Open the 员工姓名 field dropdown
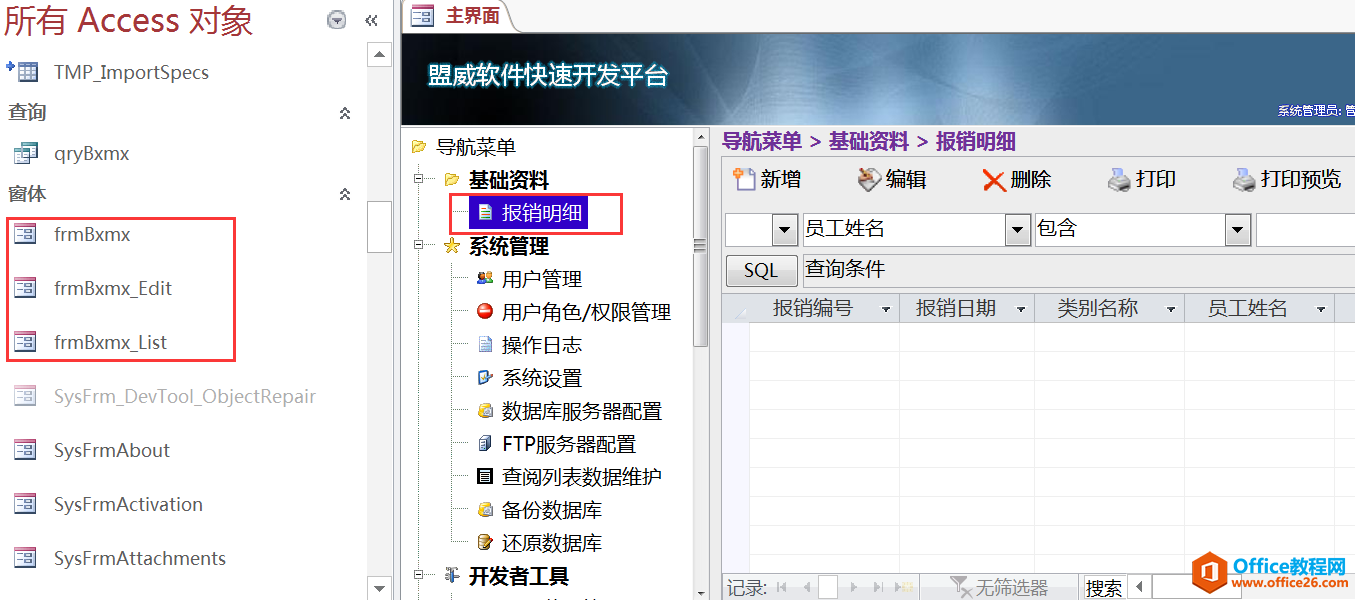 (1018, 230)
